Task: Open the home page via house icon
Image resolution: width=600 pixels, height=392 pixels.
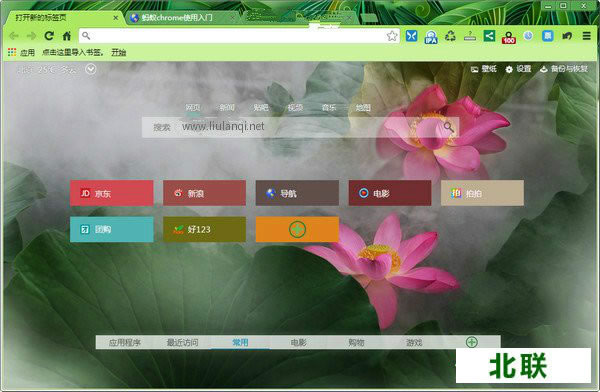Action: tap(67, 36)
